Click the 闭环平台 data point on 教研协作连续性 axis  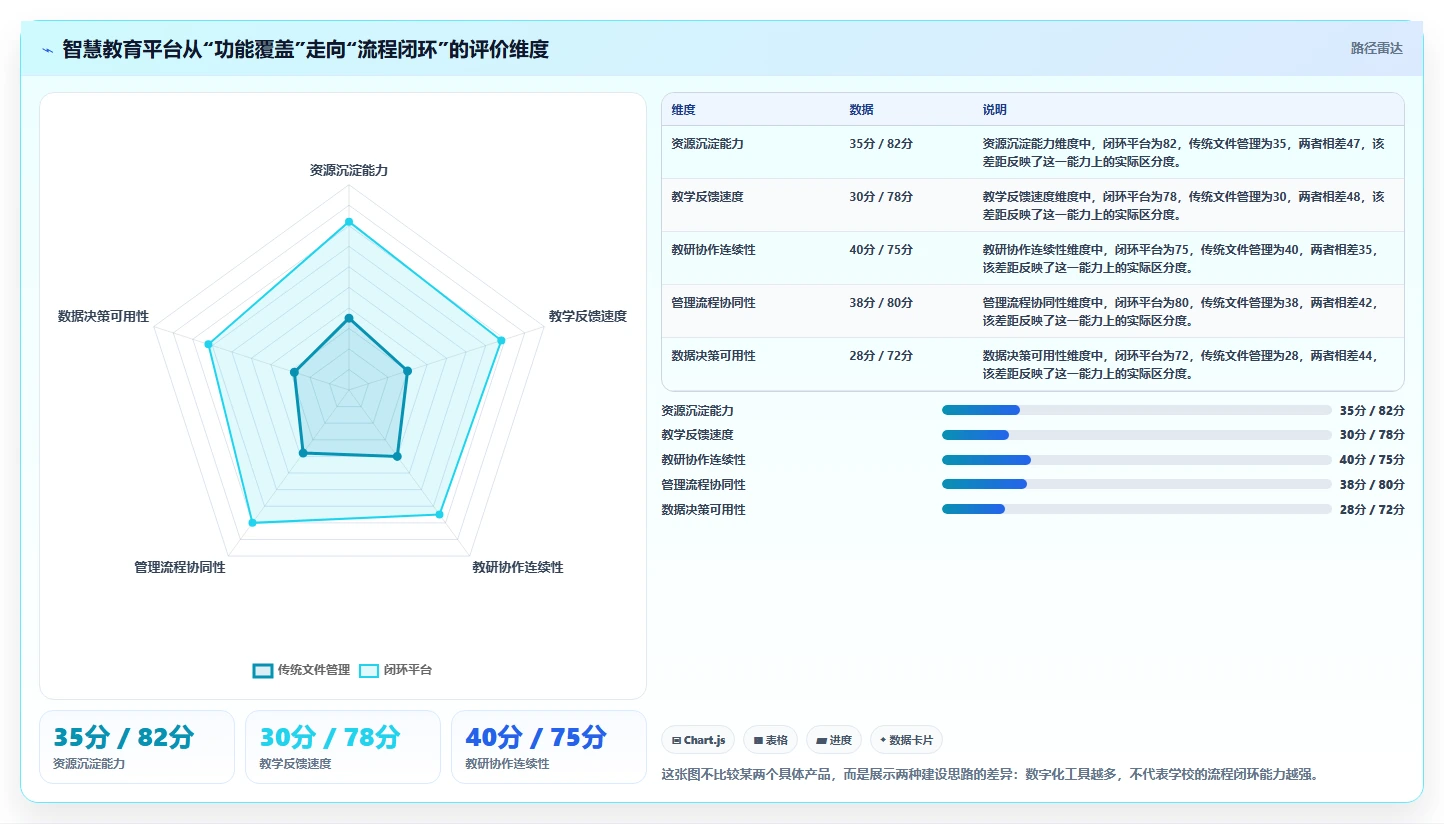tap(439, 515)
